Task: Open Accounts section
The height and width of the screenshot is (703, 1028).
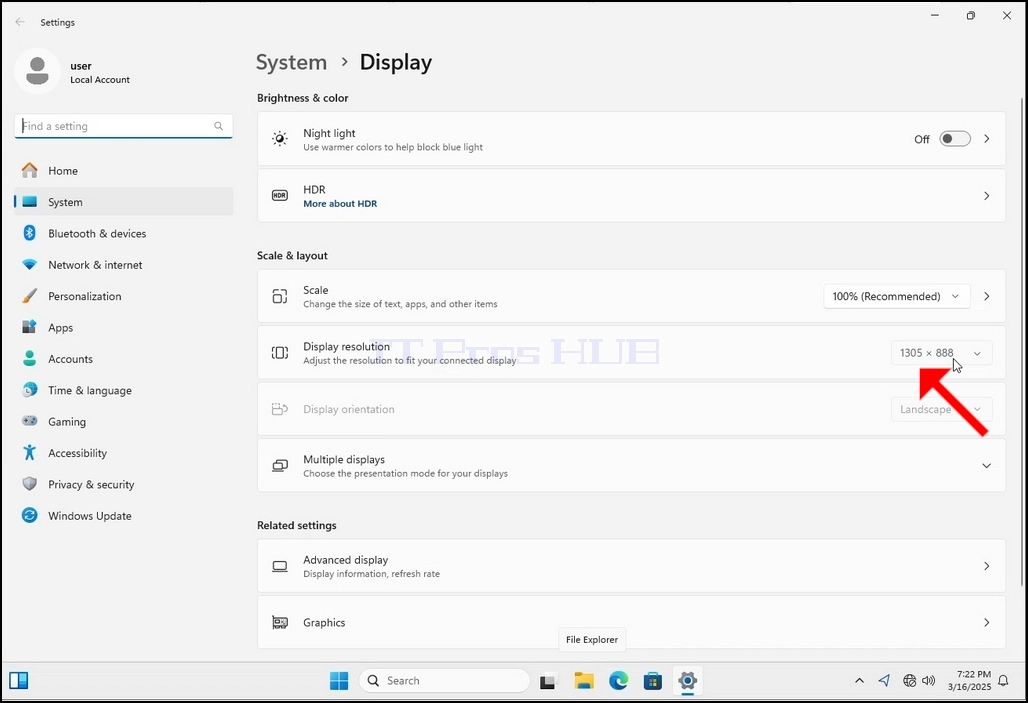Action: pyautogui.click(x=123, y=359)
